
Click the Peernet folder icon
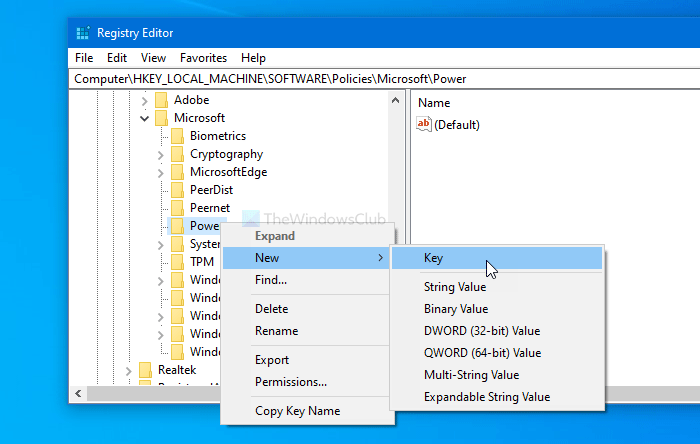point(177,208)
